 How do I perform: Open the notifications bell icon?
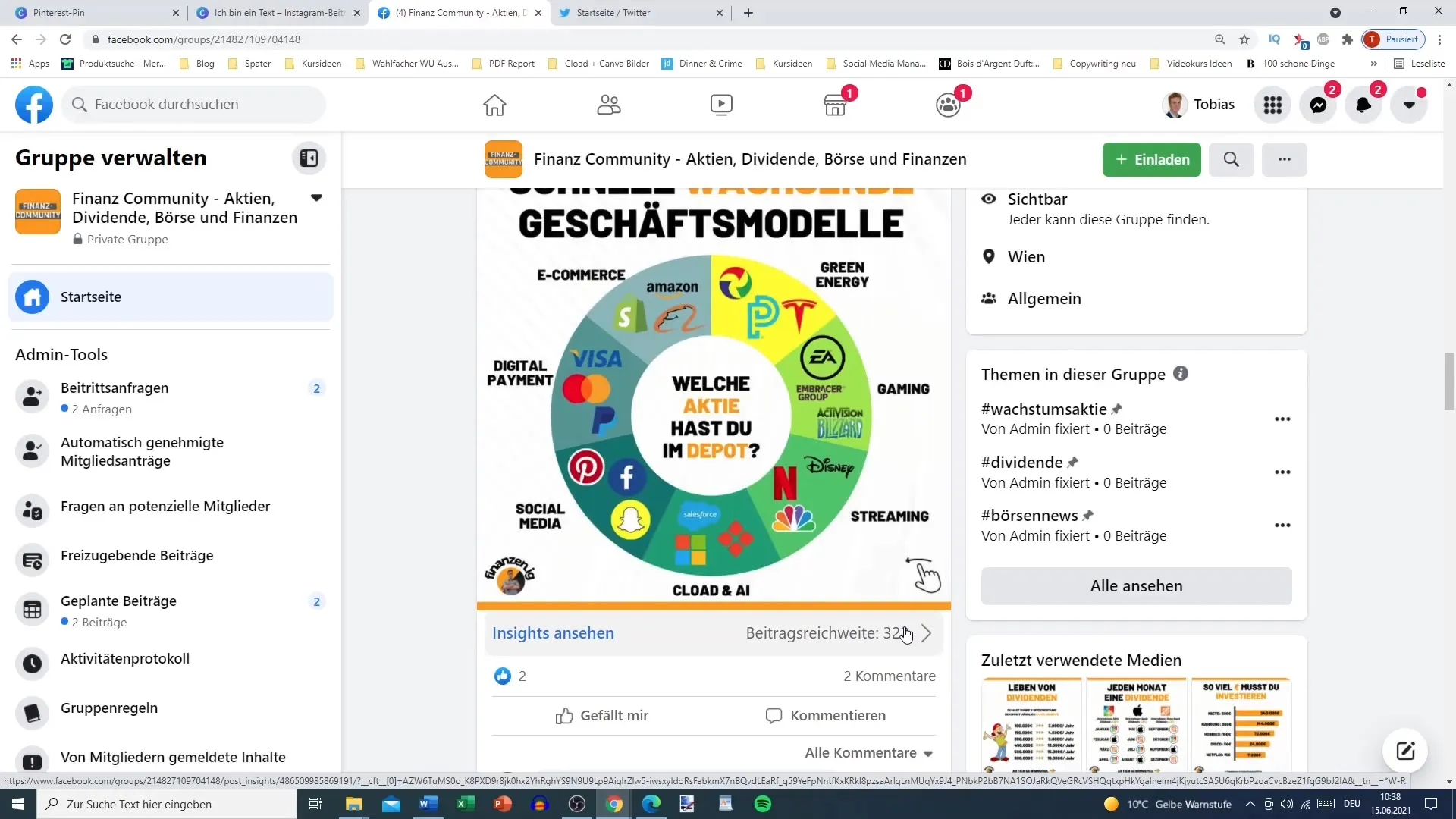tap(1363, 105)
